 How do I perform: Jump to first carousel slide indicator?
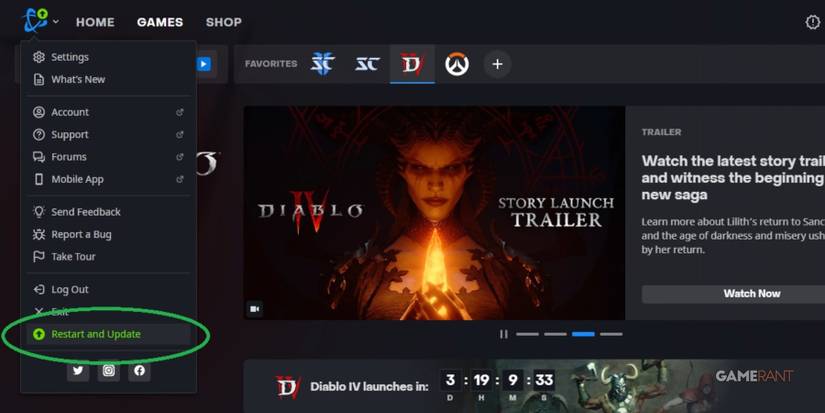pos(527,334)
